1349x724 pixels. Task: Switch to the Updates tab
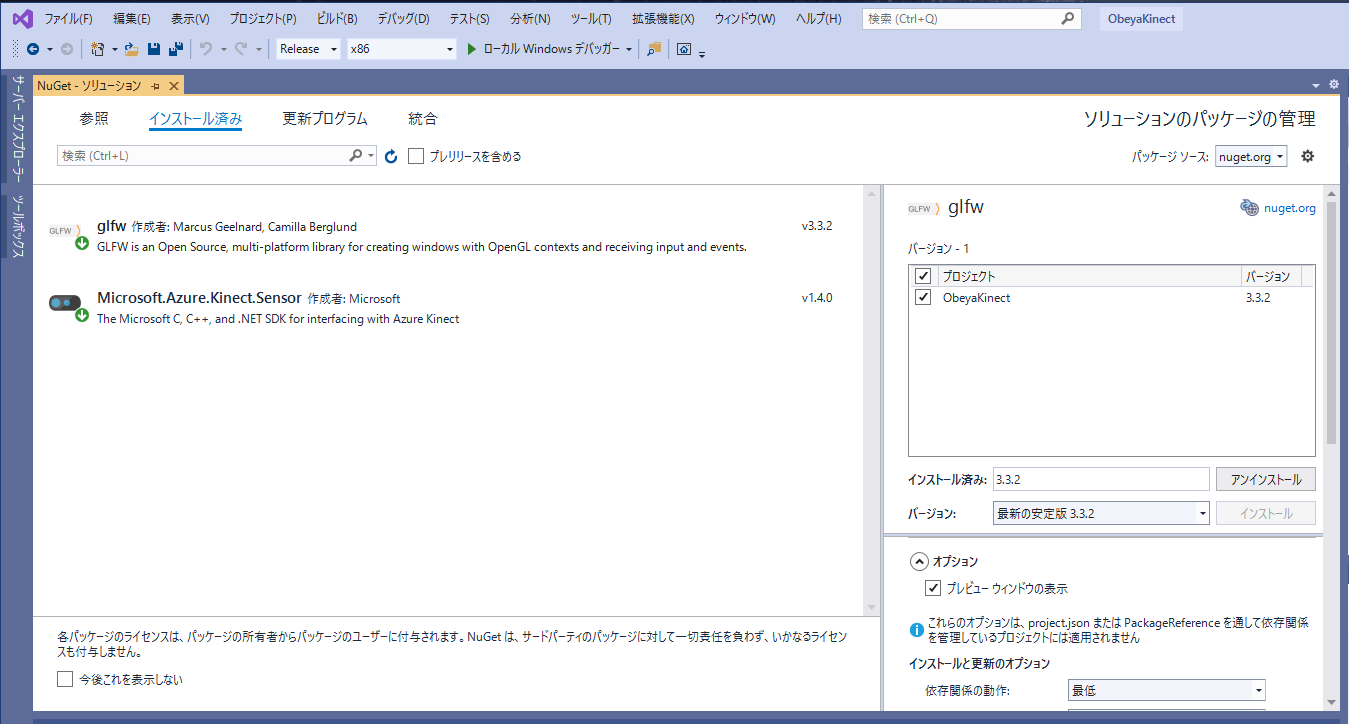(325, 119)
